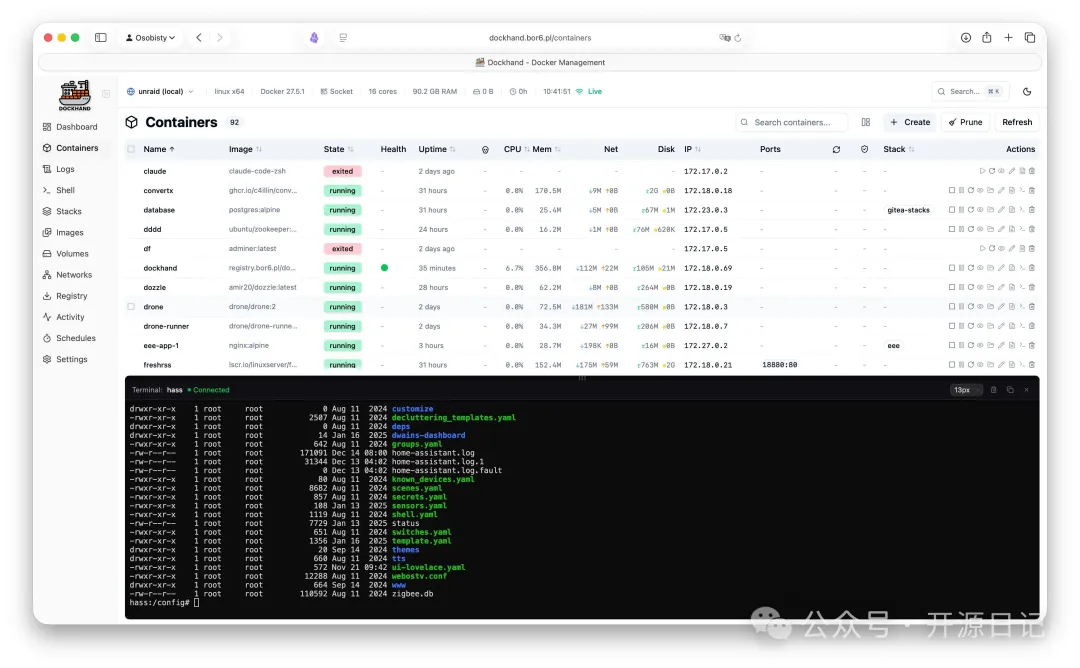Viewport: 1080px width, 668px height.
Task: View logs of the drone-runner container
Action: [x=1012, y=326]
